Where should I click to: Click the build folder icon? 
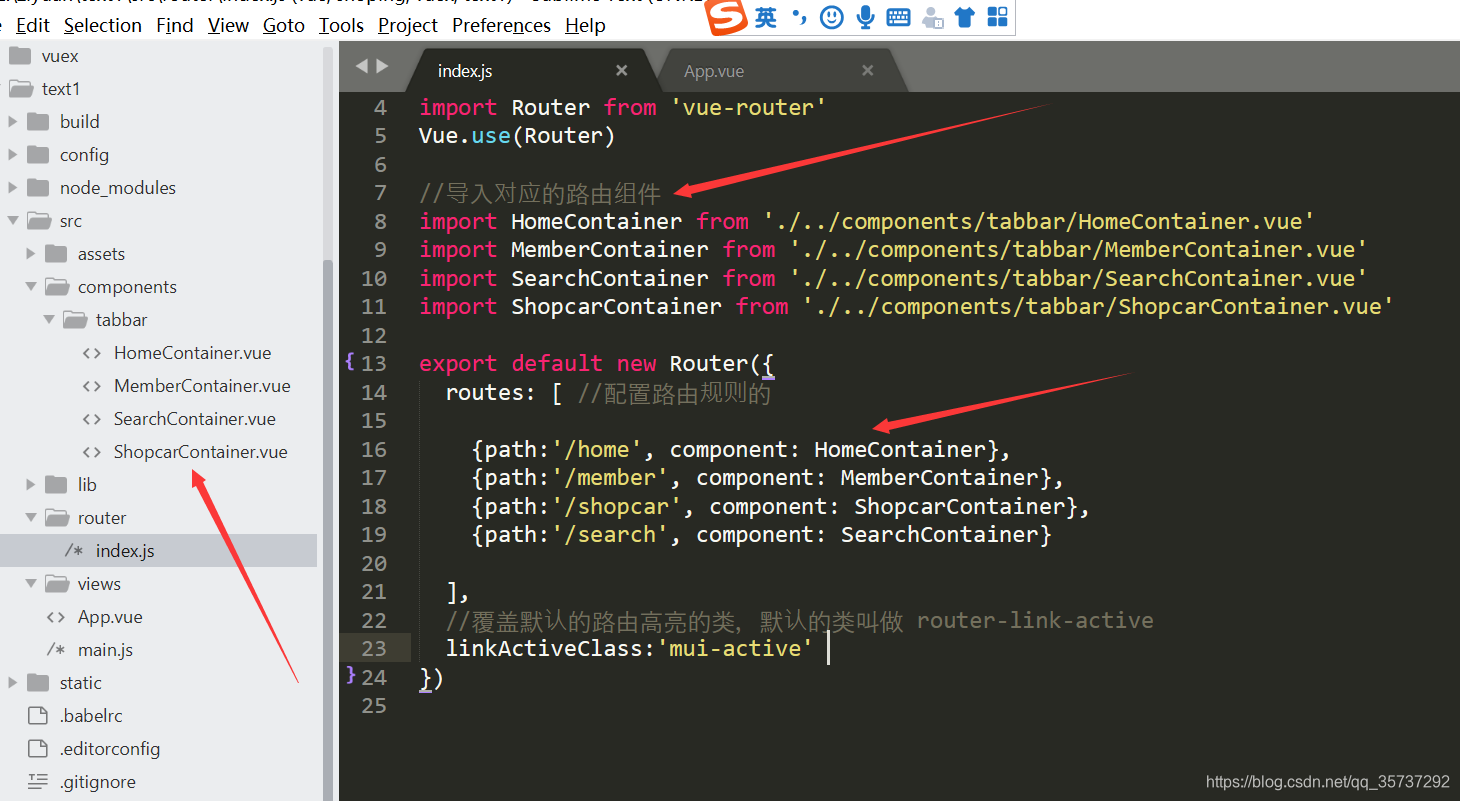(x=39, y=122)
